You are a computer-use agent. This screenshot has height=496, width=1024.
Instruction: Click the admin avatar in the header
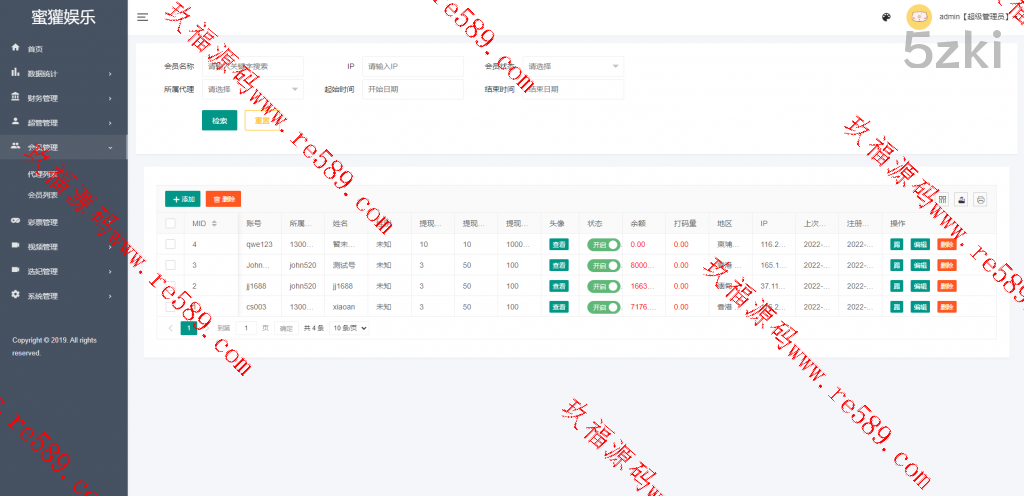click(920, 17)
